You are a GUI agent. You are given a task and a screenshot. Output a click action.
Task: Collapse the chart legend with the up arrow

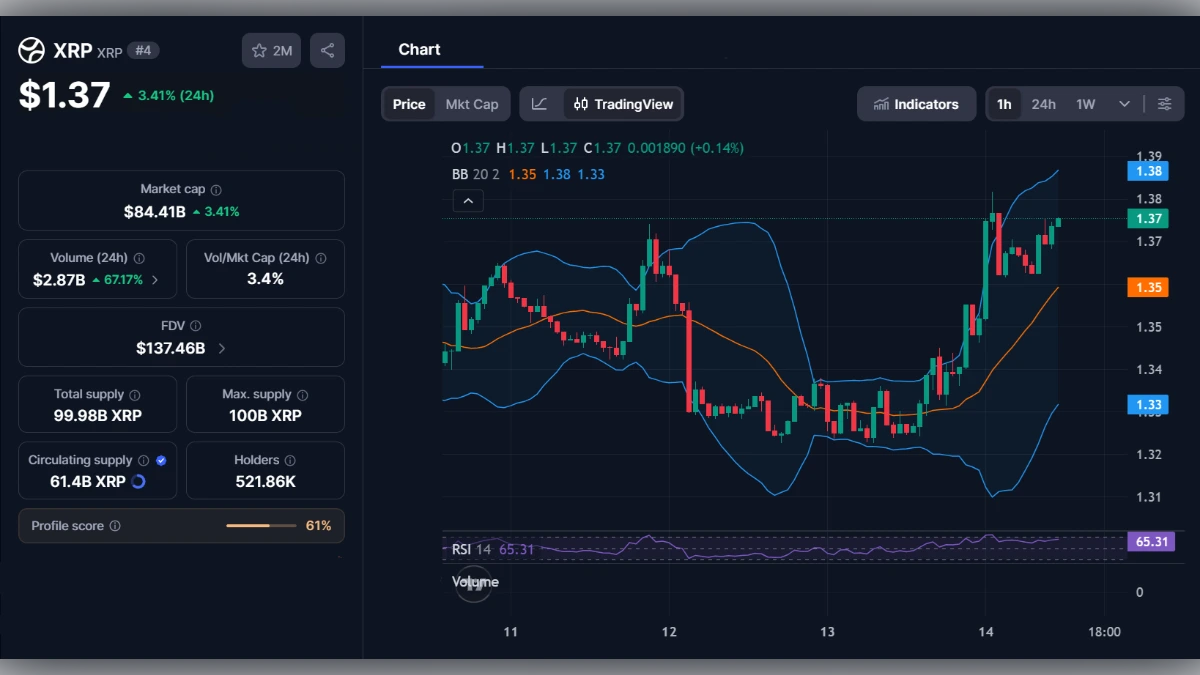[x=468, y=200]
